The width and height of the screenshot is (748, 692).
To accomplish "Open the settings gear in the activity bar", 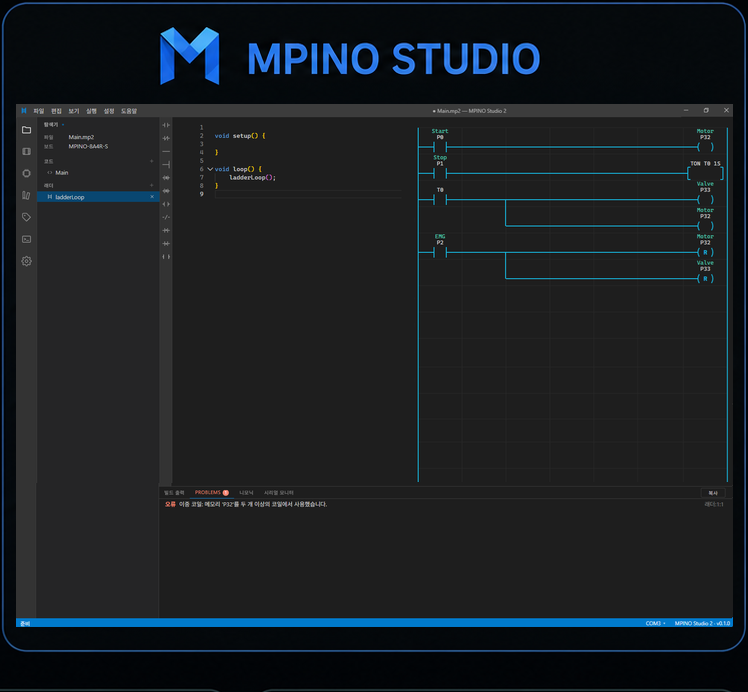I will [27, 261].
